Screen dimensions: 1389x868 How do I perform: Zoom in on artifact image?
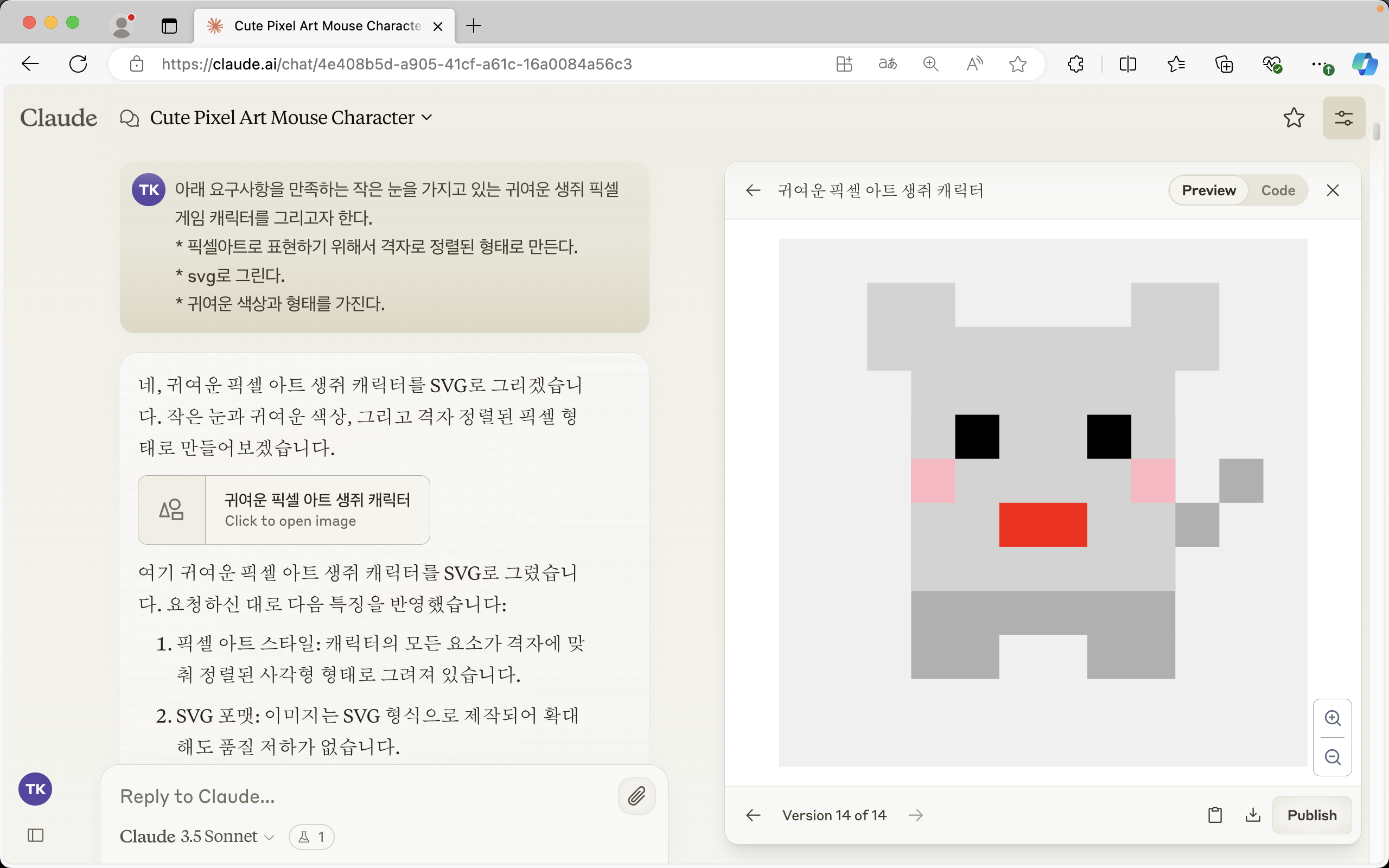click(x=1332, y=718)
